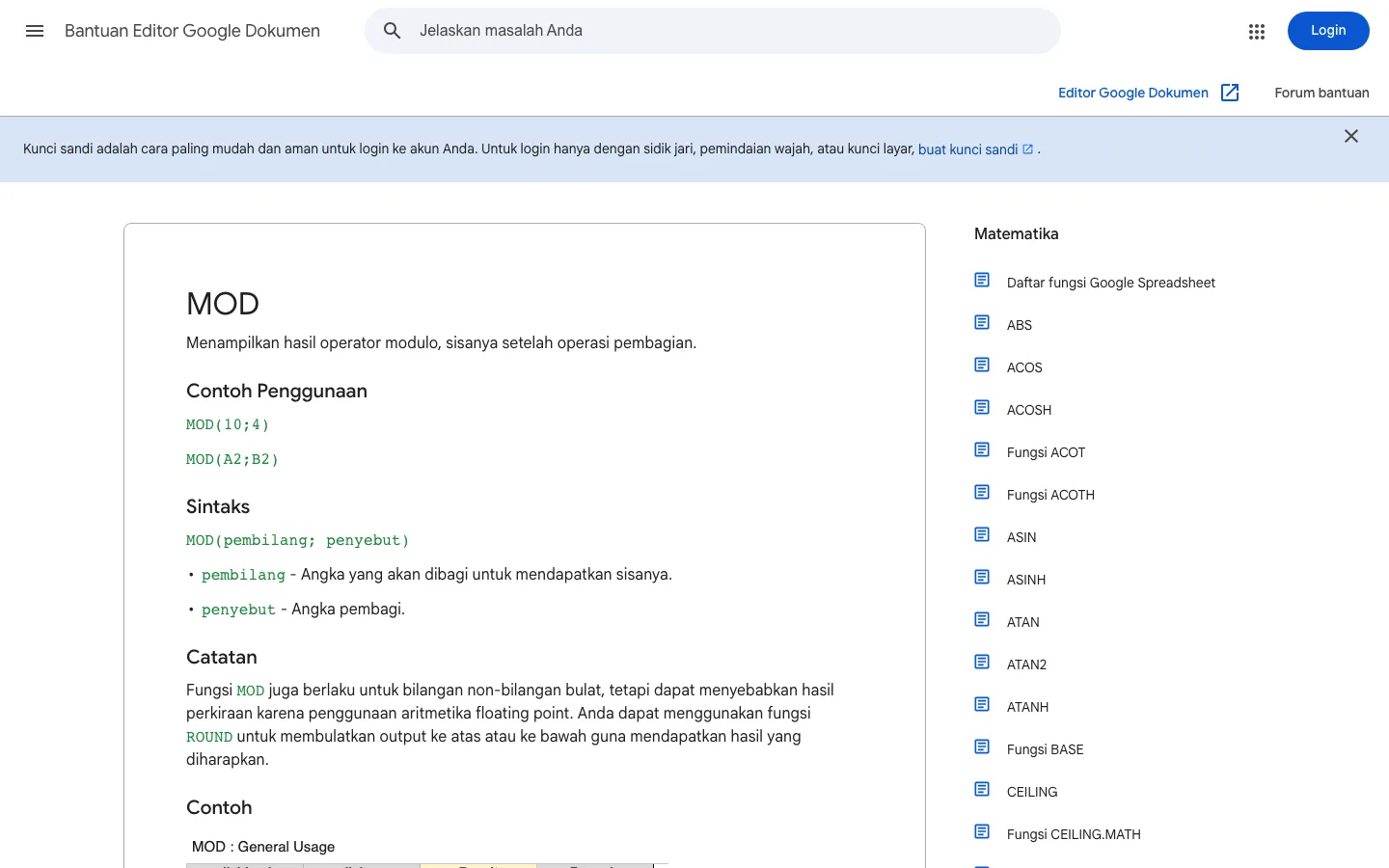Go to Forum bantuan
Image resolution: width=1389 pixels, height=868 pixels.
click(x=1321, y=93)
